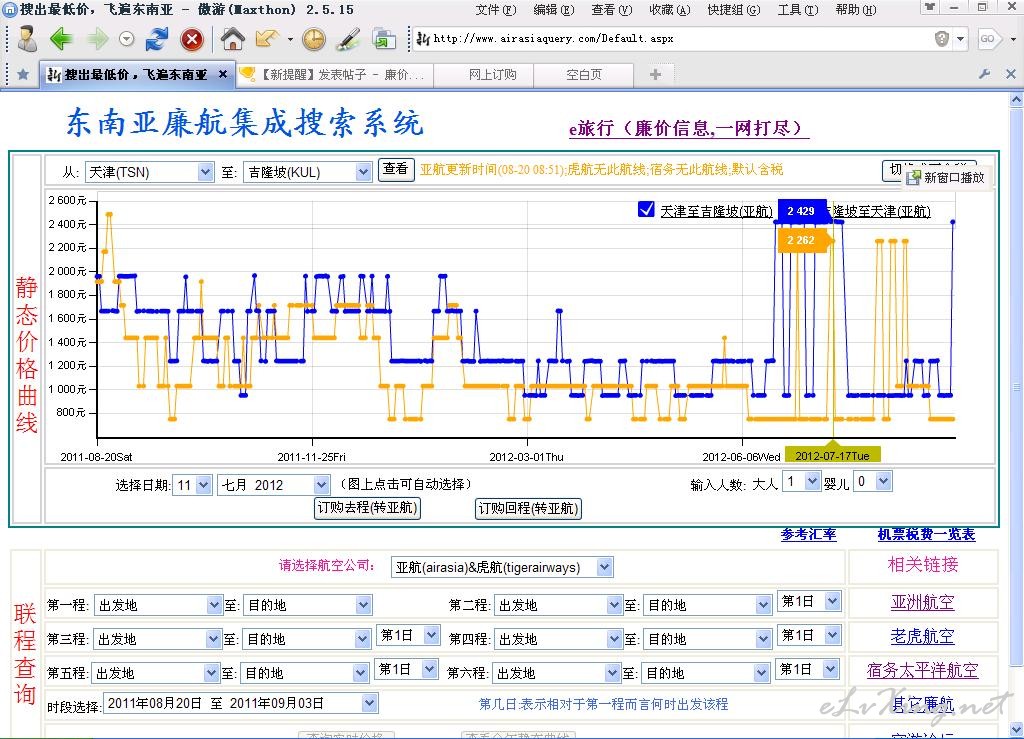Image resolution: width=1024 pixels, height=739 pixels.
Task: Click the user account avatar icon
Action: tap(27, 39)
